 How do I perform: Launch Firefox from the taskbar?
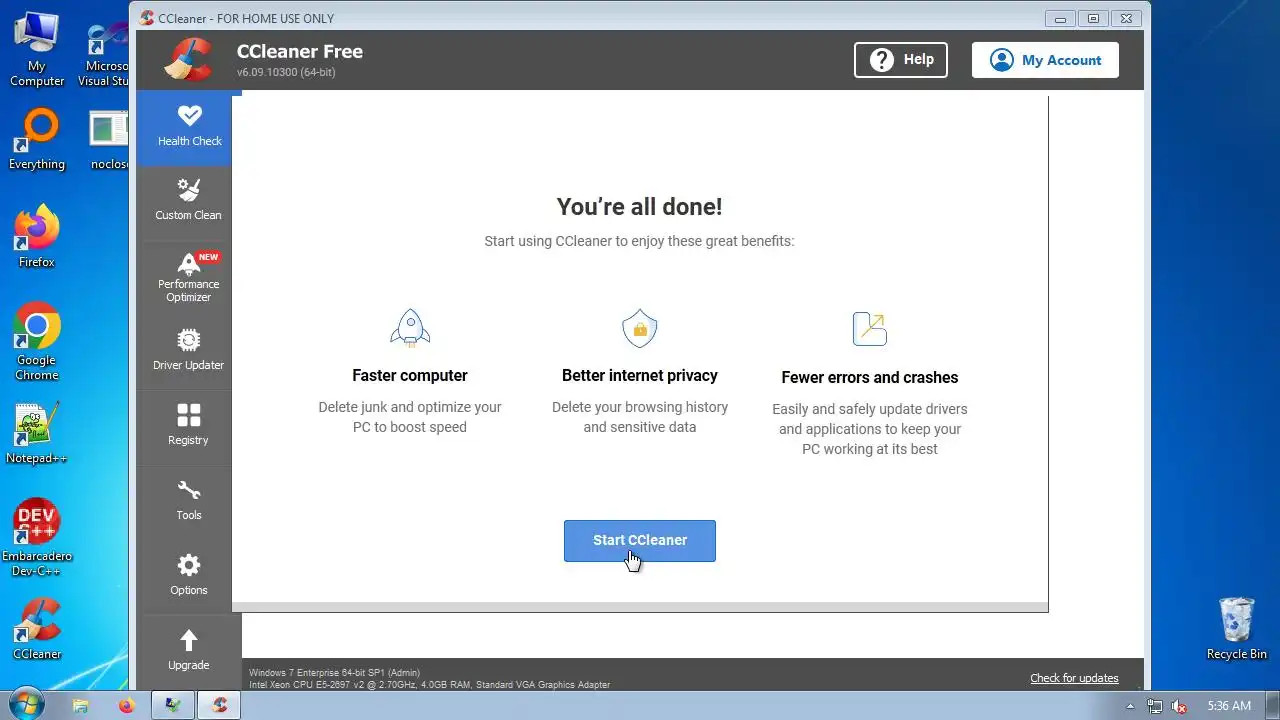pyautogui.click(x=126, y=706)
